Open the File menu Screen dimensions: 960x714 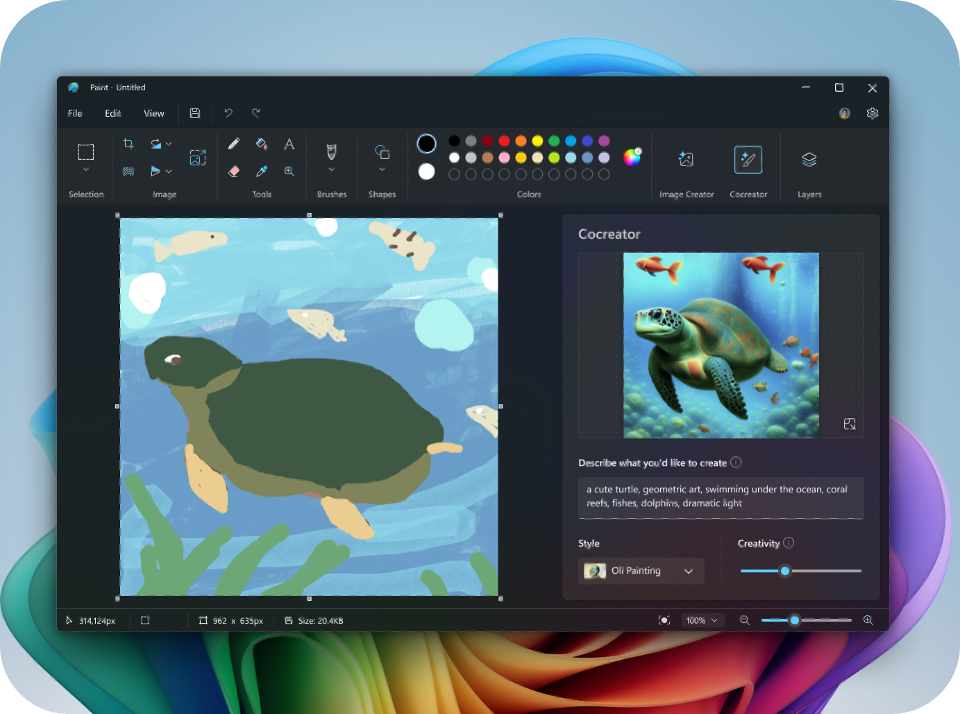(x=75, y=113)
